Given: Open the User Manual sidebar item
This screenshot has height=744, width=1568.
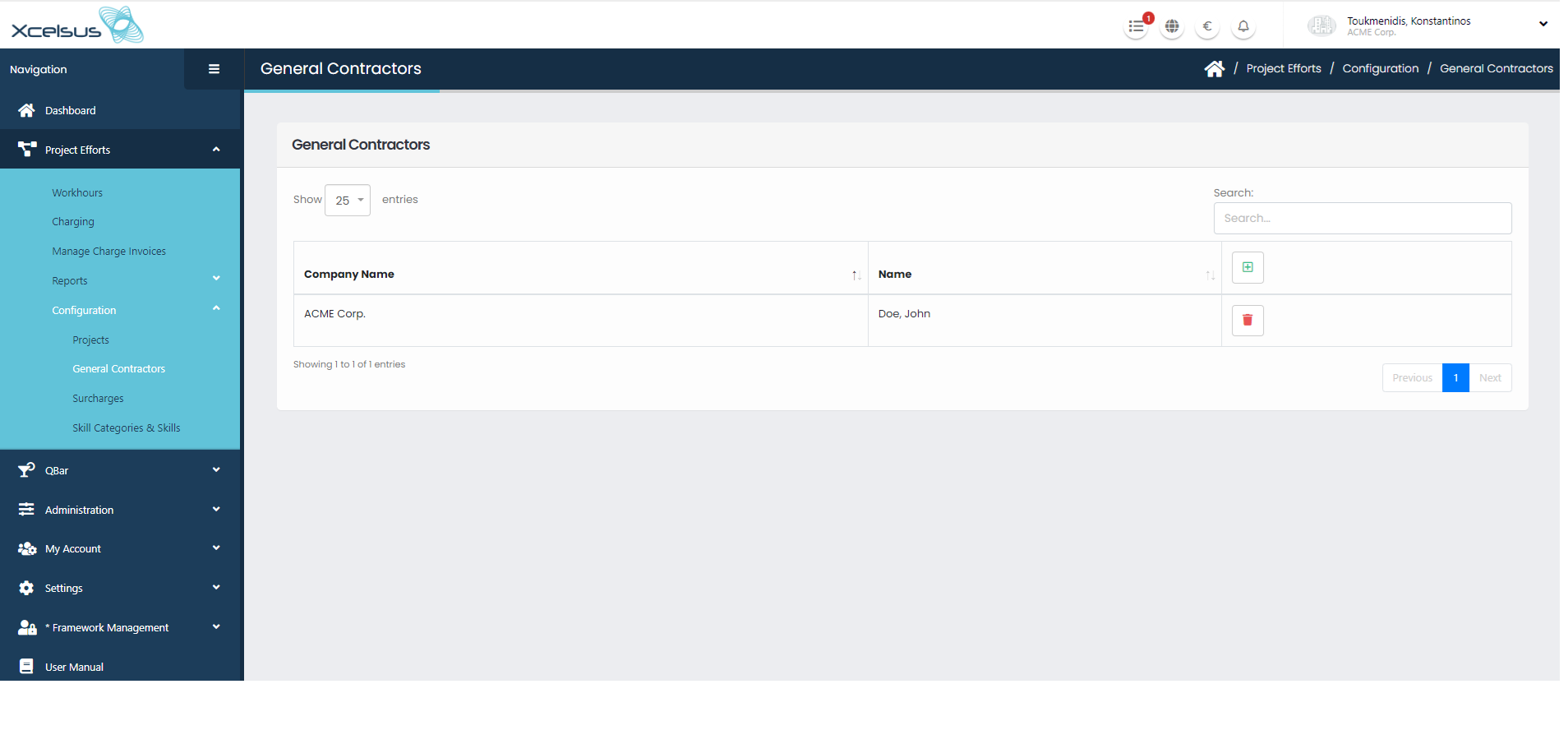Looking at the screenshot, I should [74, 668].
